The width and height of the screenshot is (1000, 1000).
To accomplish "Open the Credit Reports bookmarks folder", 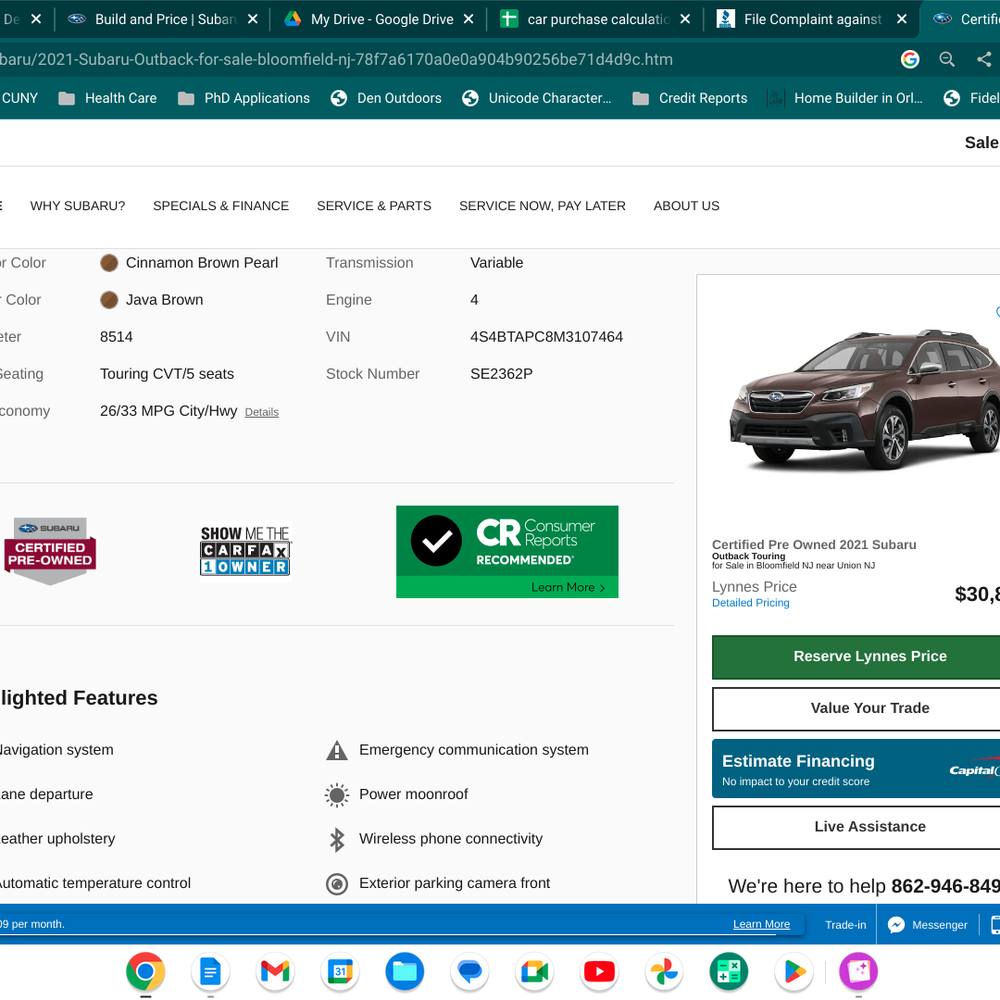I will click(x=689, y=98).
